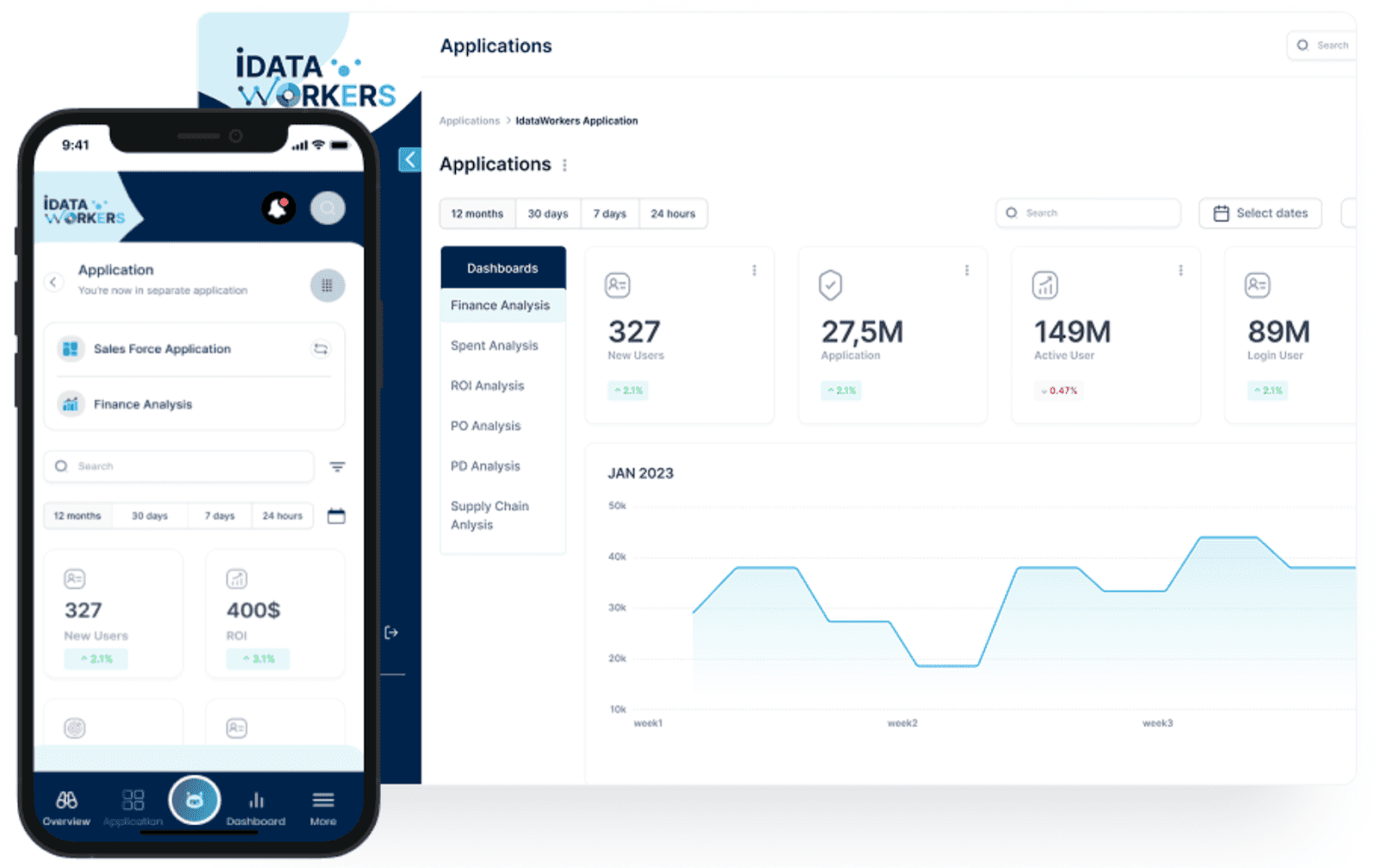
Task: Open Spent Analysis in the Dashboards list
Action: [494, 346]
